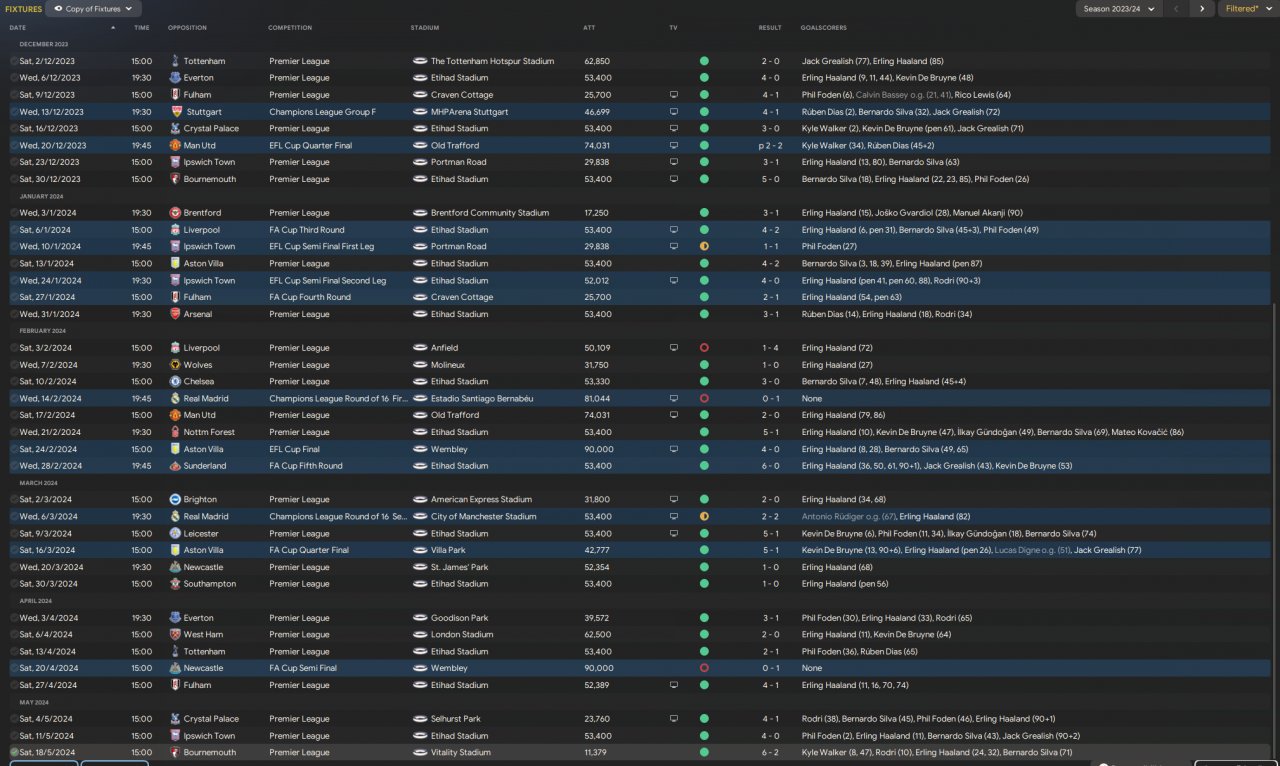Image resolution: width=1280 pixels, height=766 pixels.
Task: Click the TV icon in the 27/4/2024 Fulham row
Action: (x=674, y=686)
